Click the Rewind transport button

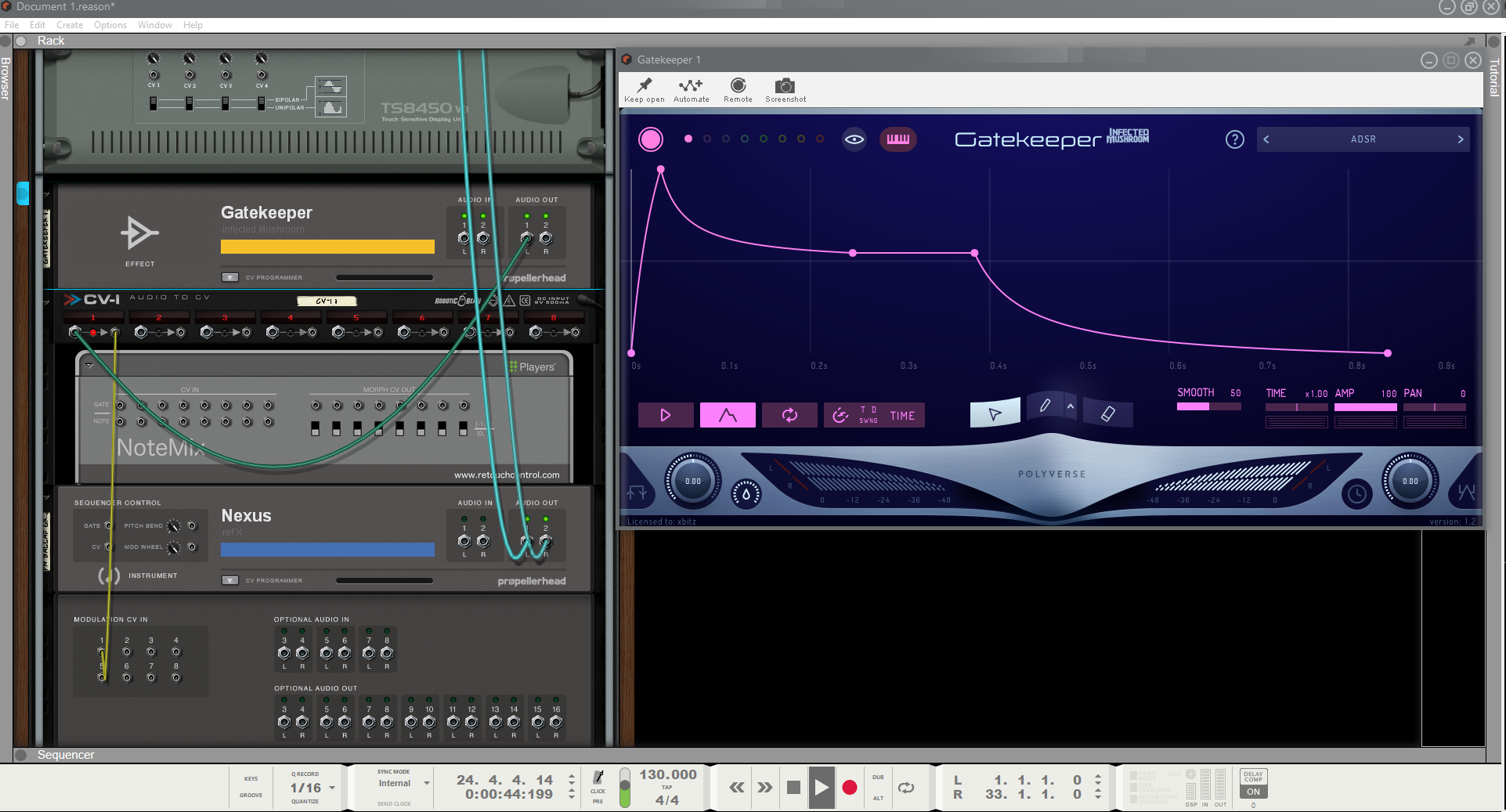[x=737, y=788]
